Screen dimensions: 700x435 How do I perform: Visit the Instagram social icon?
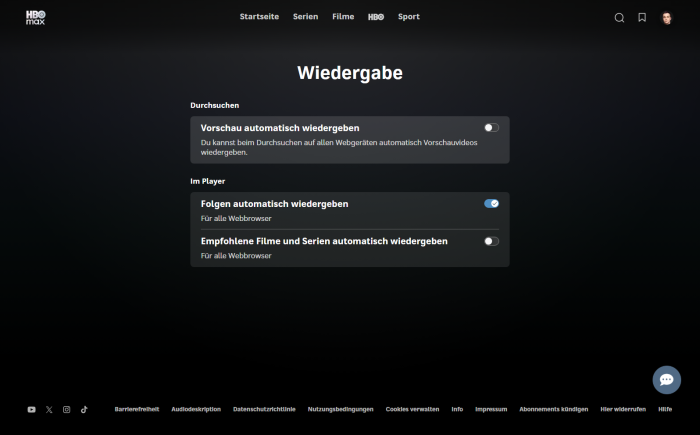coord(67,410)
